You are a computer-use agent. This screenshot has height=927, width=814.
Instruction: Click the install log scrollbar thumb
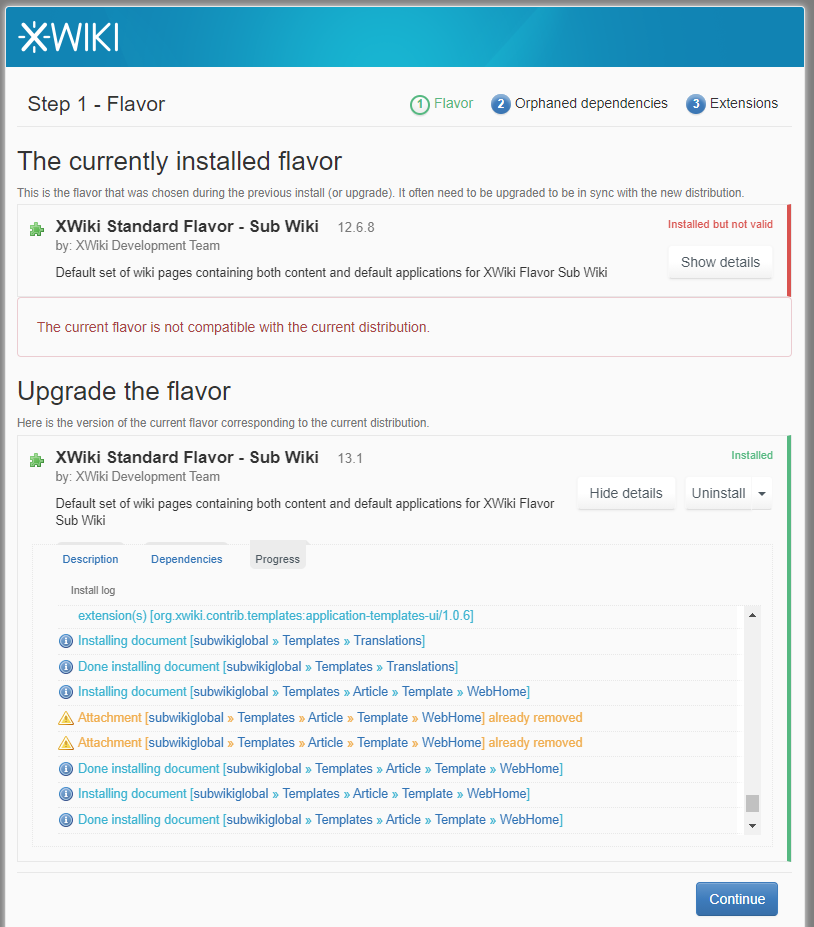753,803
